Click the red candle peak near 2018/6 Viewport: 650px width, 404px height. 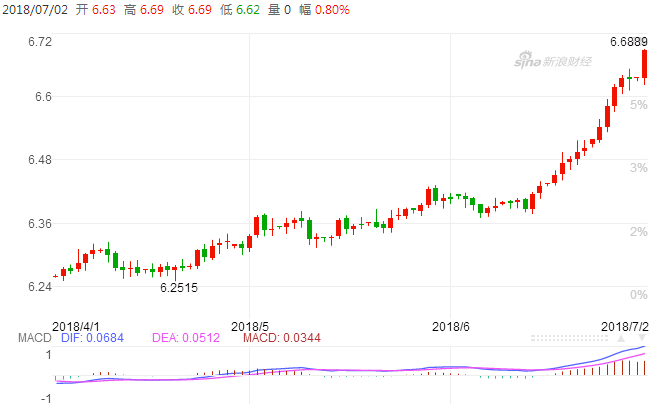click(x=428, y=195)
